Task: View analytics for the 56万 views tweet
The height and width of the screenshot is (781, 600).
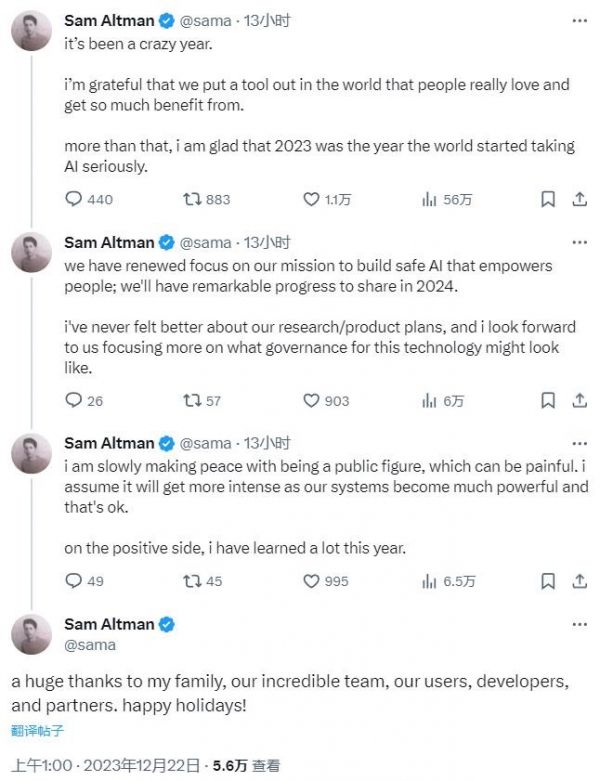Action: point(431,199)
